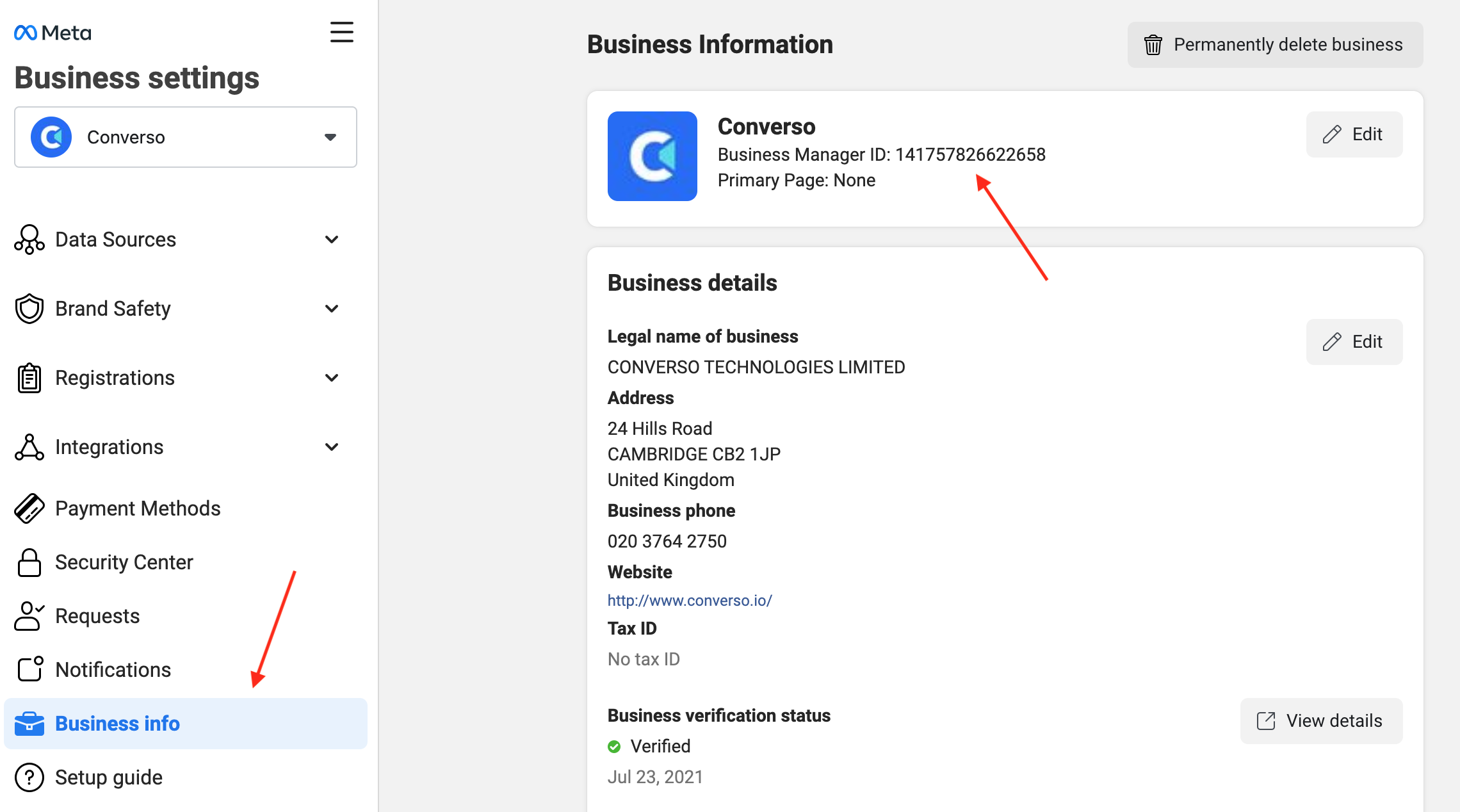Open the Converso business account dropdown
The height and width of the screenshot is (812, 1460).
186,137
